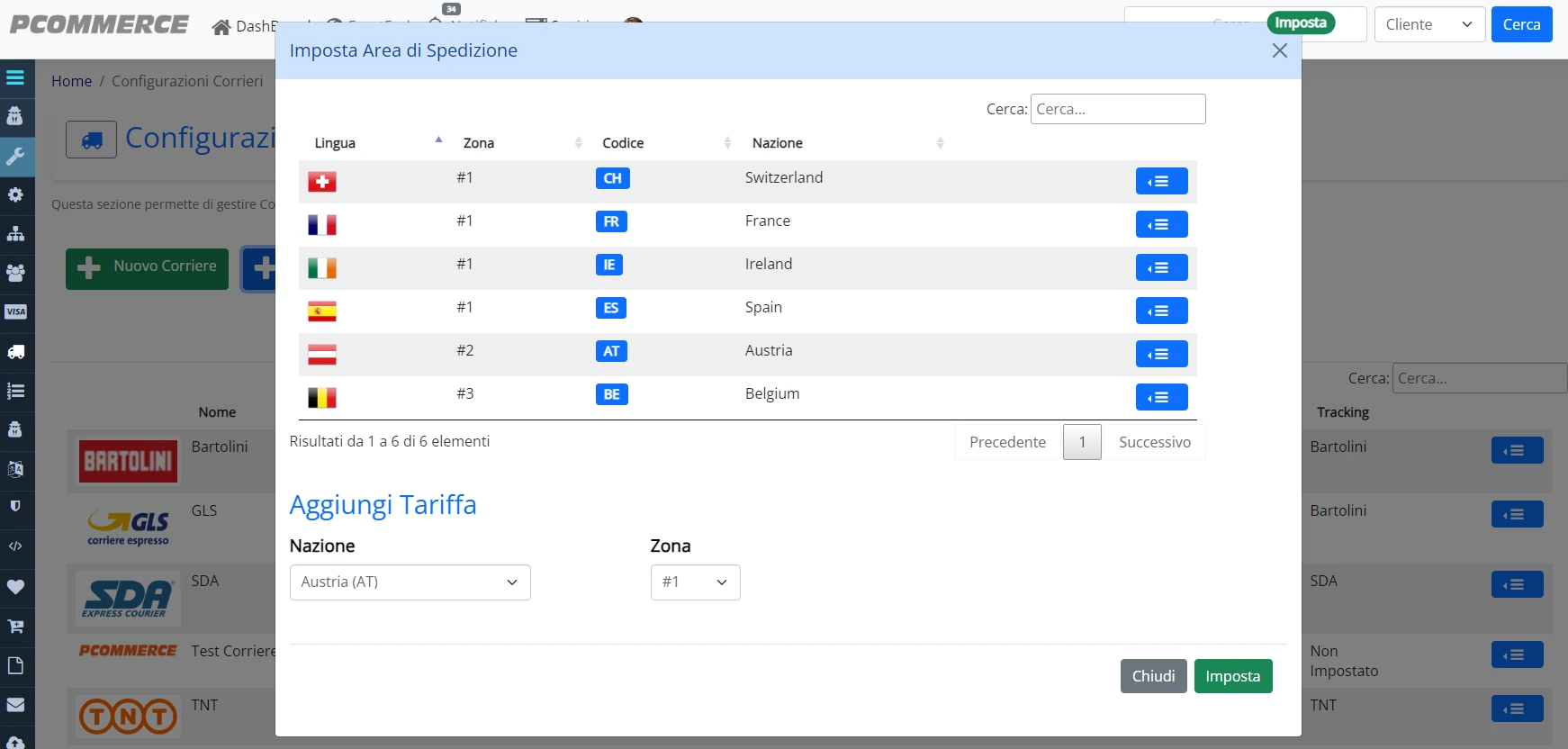
Task: Close the Imposta Area di Spedizione dialog
Action: pyautogui.click(x=1279, y=50)
